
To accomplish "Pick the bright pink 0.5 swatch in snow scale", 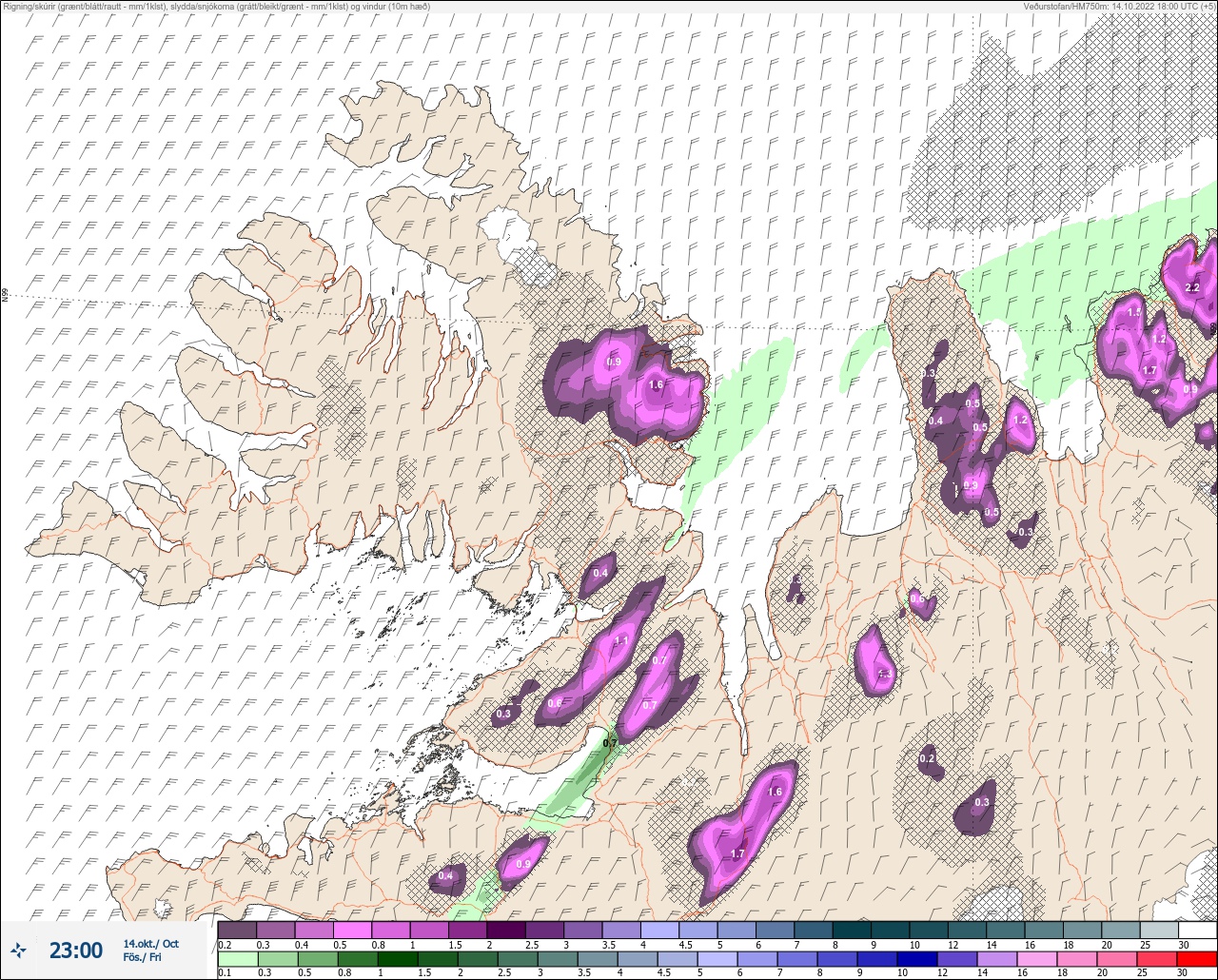I will (x=352, y=930).
